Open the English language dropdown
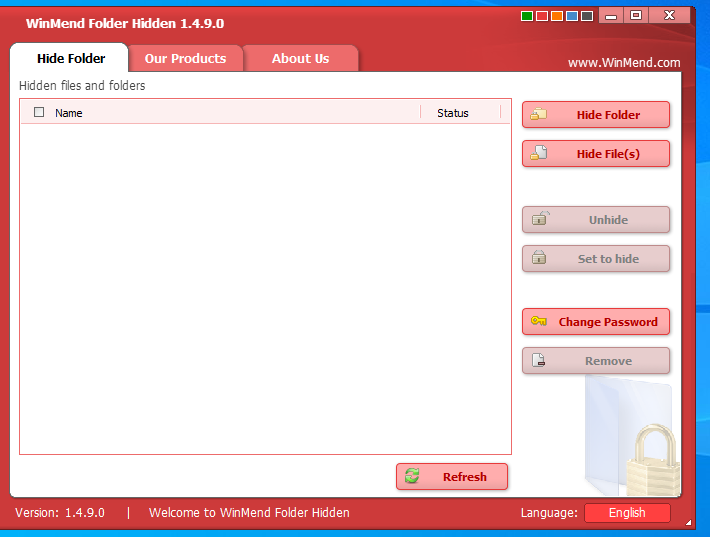The height and width of the screenshot is (537, 710). pyautogui.click(x=627, y=513)
